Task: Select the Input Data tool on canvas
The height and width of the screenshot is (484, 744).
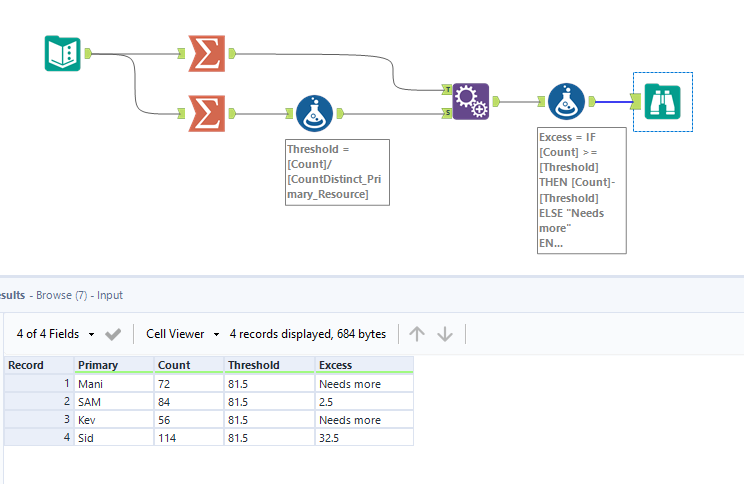Action: [63, 54]
